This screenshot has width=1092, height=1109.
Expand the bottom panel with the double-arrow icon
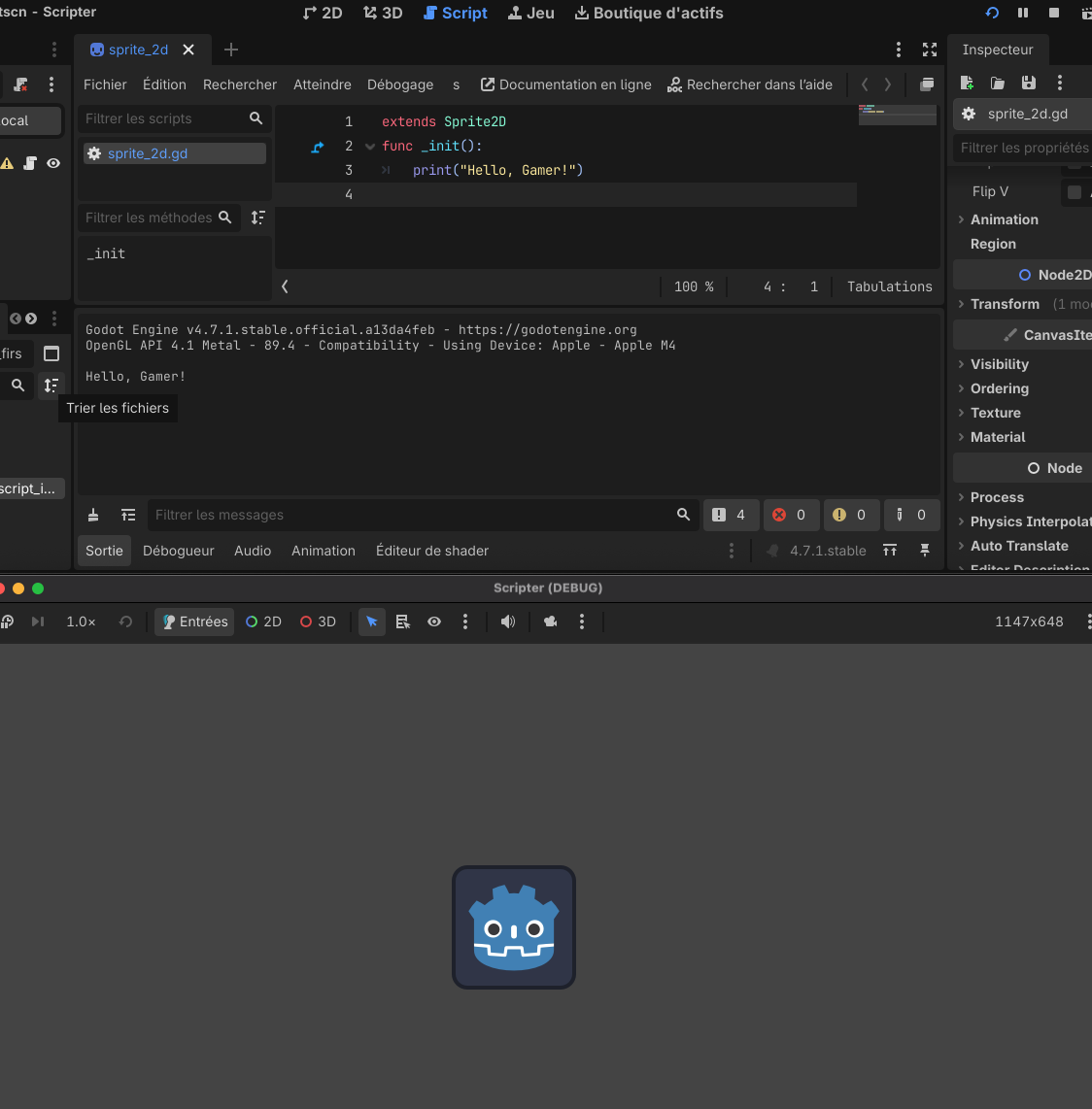click(890, 551)
